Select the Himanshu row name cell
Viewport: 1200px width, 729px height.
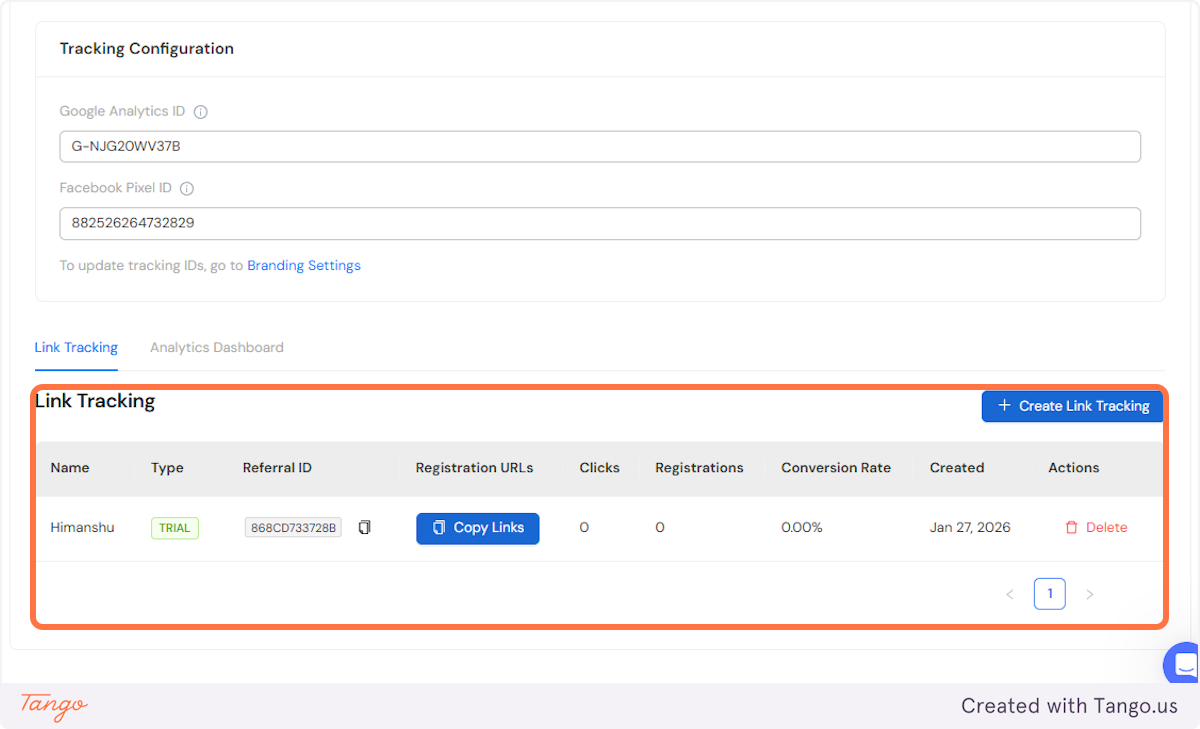82,527
